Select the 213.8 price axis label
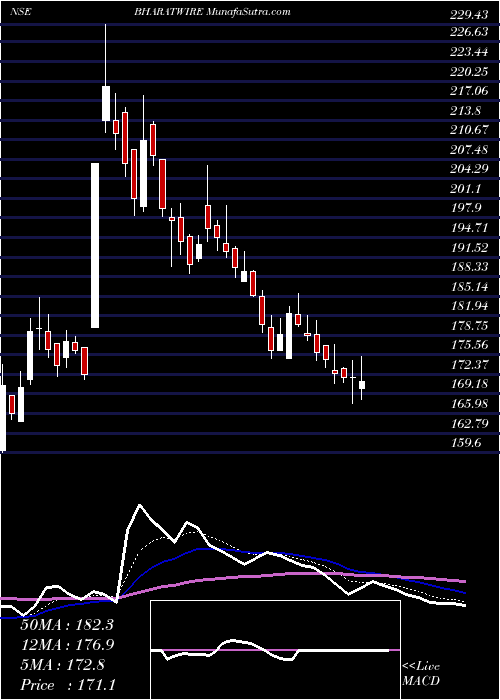The image size is (500, 700). 465,111
